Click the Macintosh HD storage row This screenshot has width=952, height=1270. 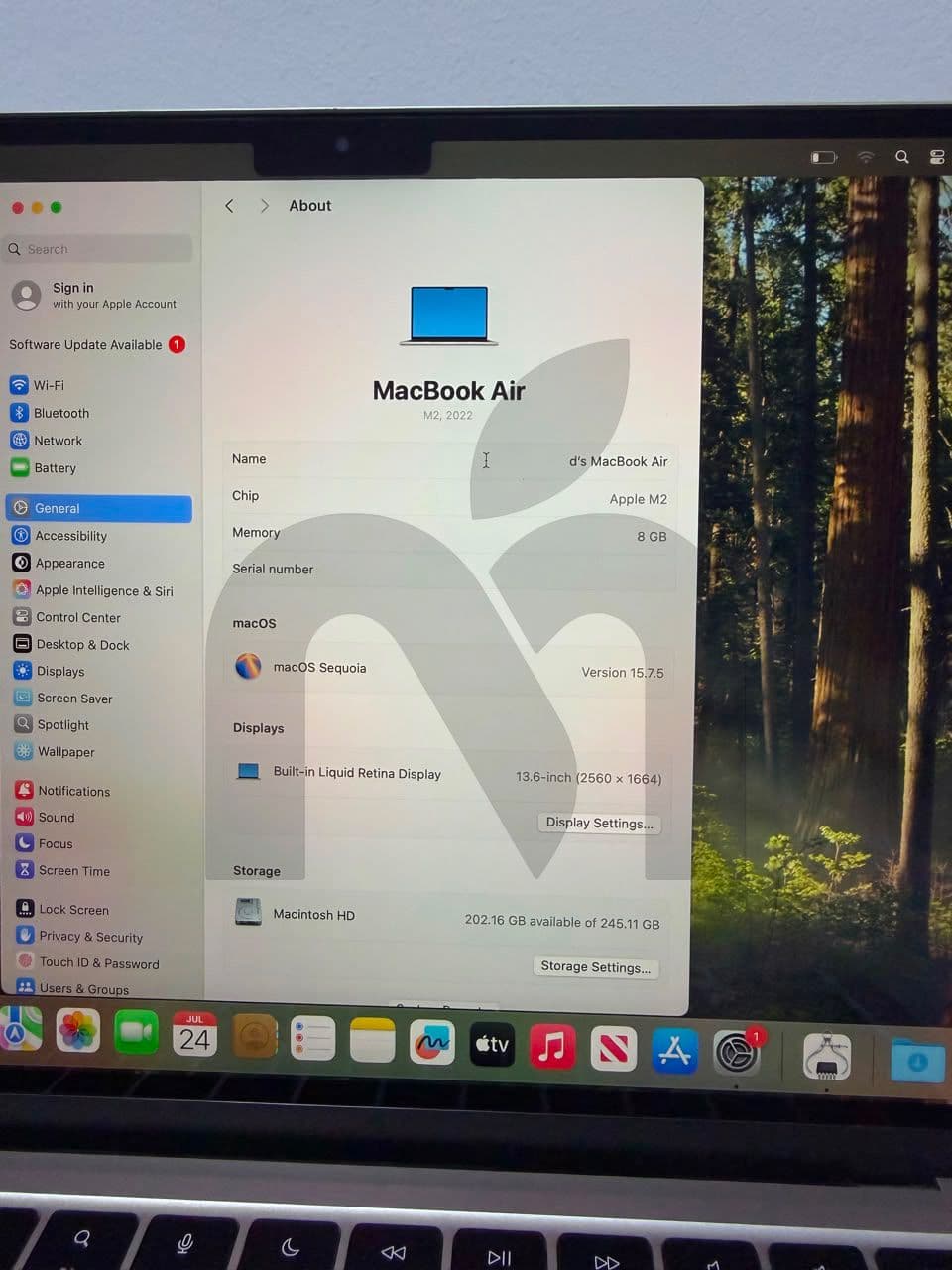click(446, 916)
